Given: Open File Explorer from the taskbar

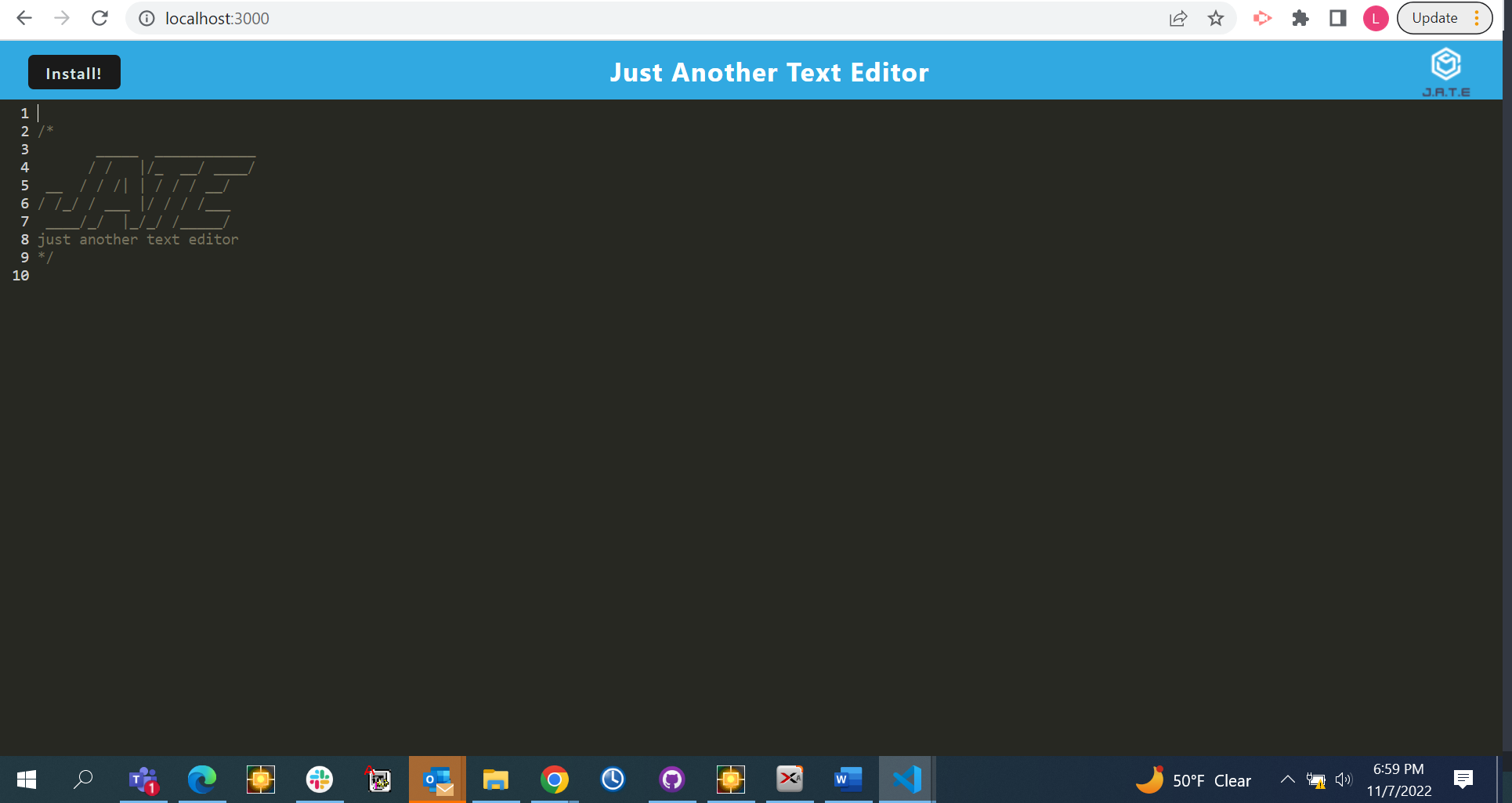Looking at the screenshot, I should pyautogui.click(x=495, y=779).
